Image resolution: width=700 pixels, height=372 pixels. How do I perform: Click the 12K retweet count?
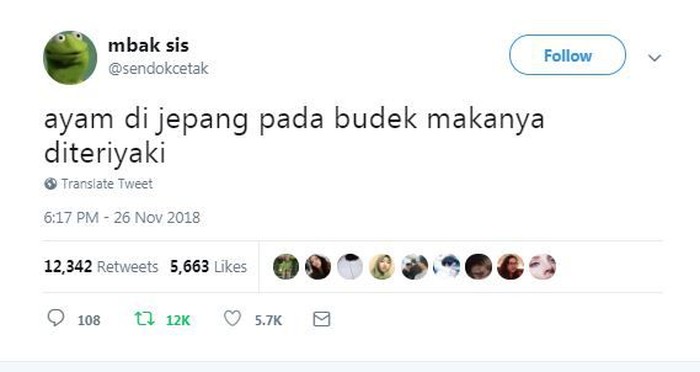pos(178,320)
